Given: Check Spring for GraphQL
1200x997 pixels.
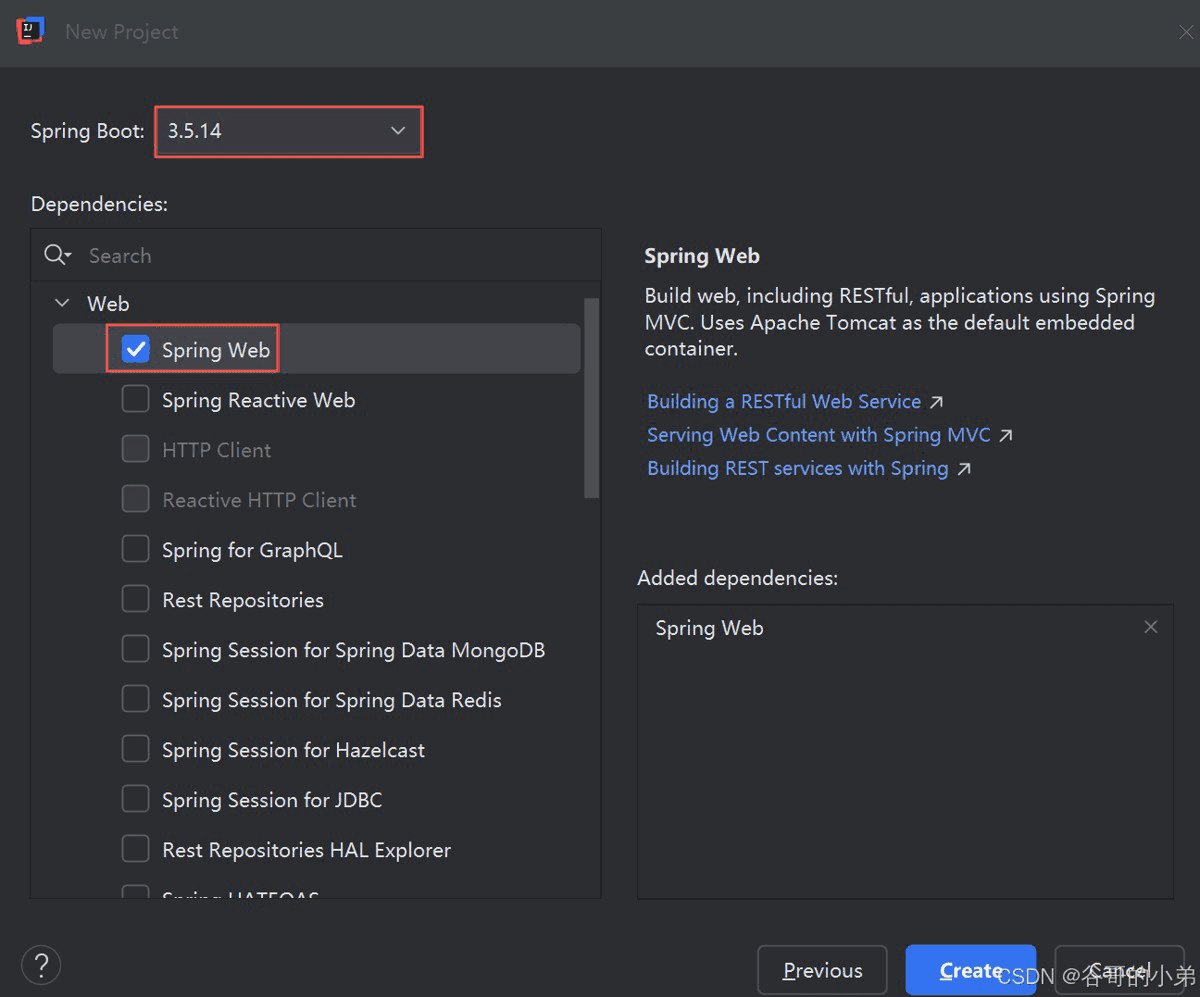Looking at the screenshot, I should pos(135,549).
